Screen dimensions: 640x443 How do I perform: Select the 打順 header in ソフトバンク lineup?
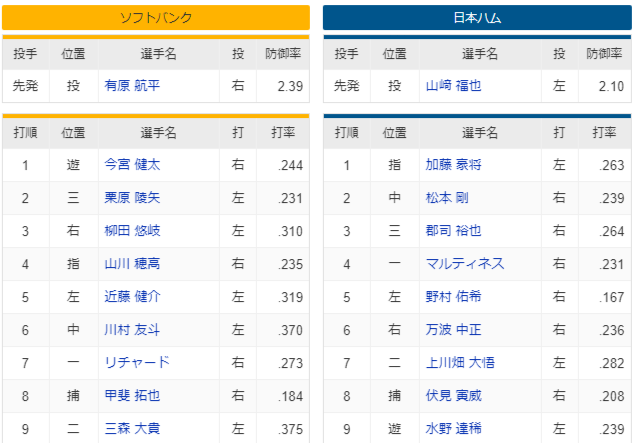25,133
